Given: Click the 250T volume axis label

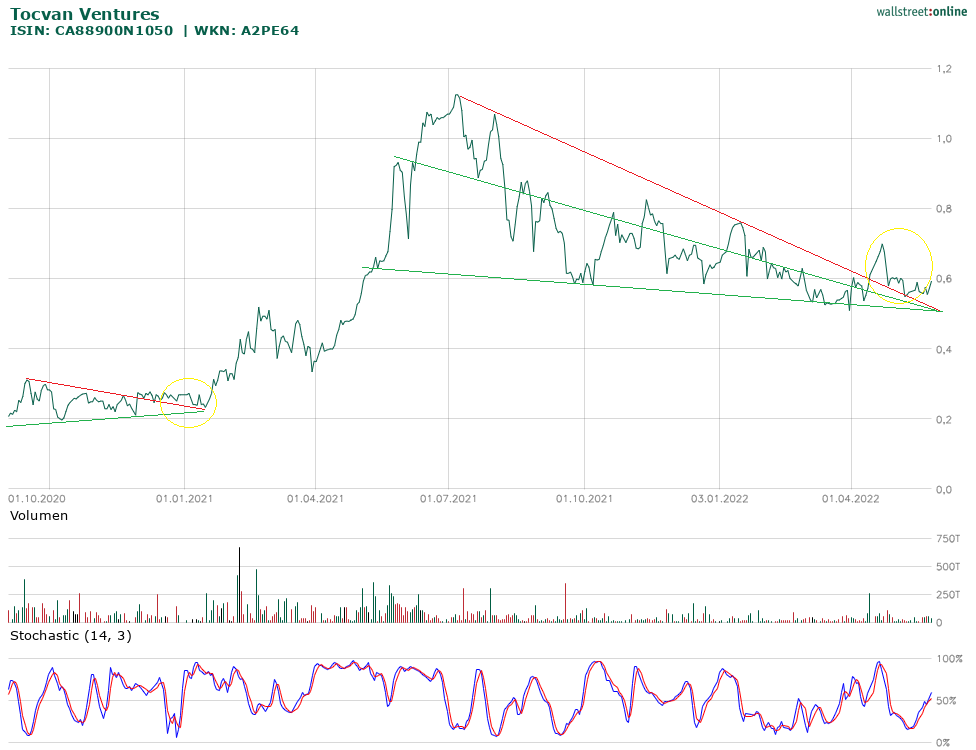Looking at the screenshot, I should (x=949, y=594).
